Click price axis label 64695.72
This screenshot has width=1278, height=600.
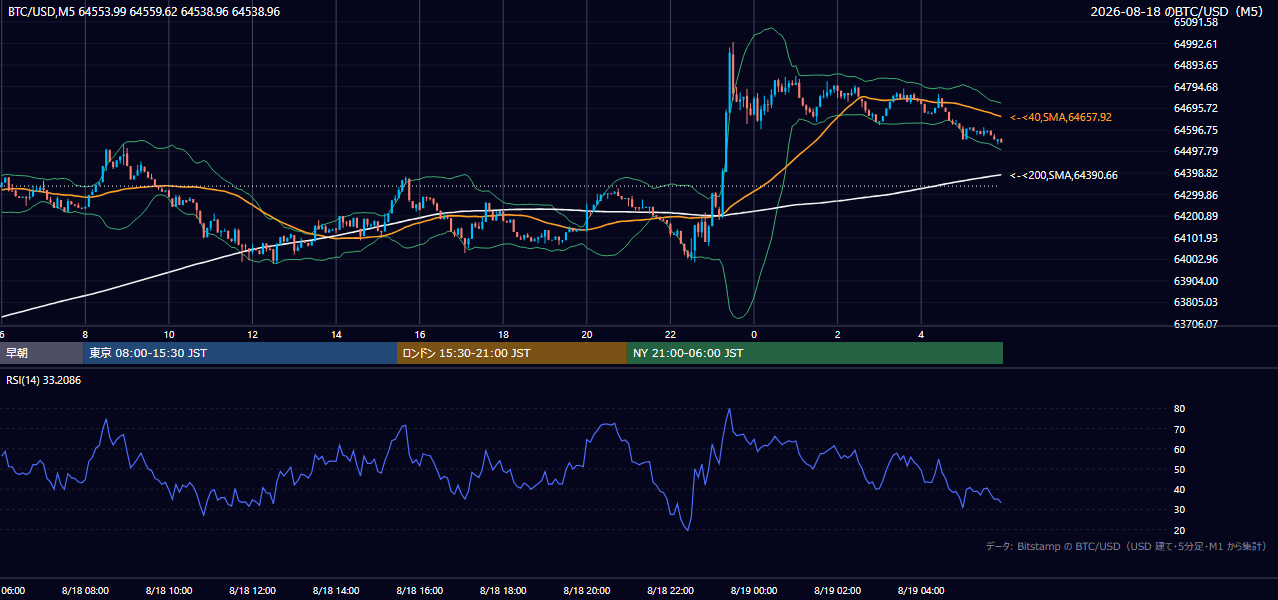[x=1195, y=108]
